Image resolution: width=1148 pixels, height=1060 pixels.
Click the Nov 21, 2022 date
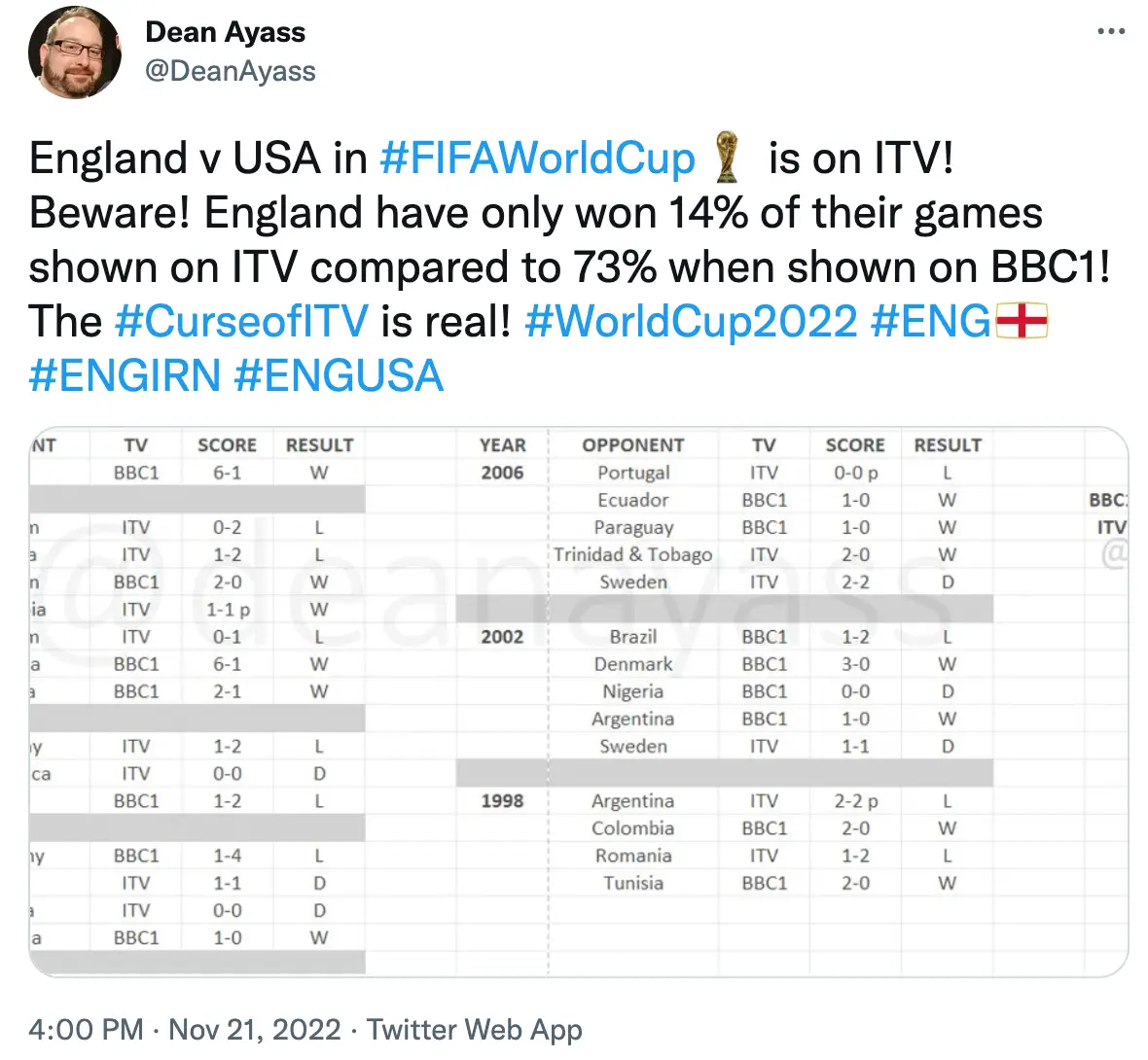pos(255,1029)
